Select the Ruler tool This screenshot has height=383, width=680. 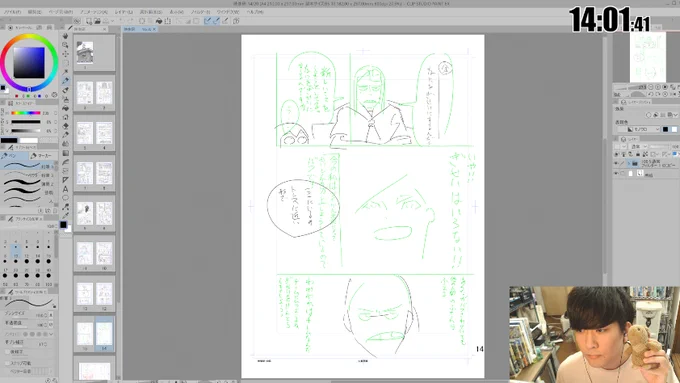point(65,180)
